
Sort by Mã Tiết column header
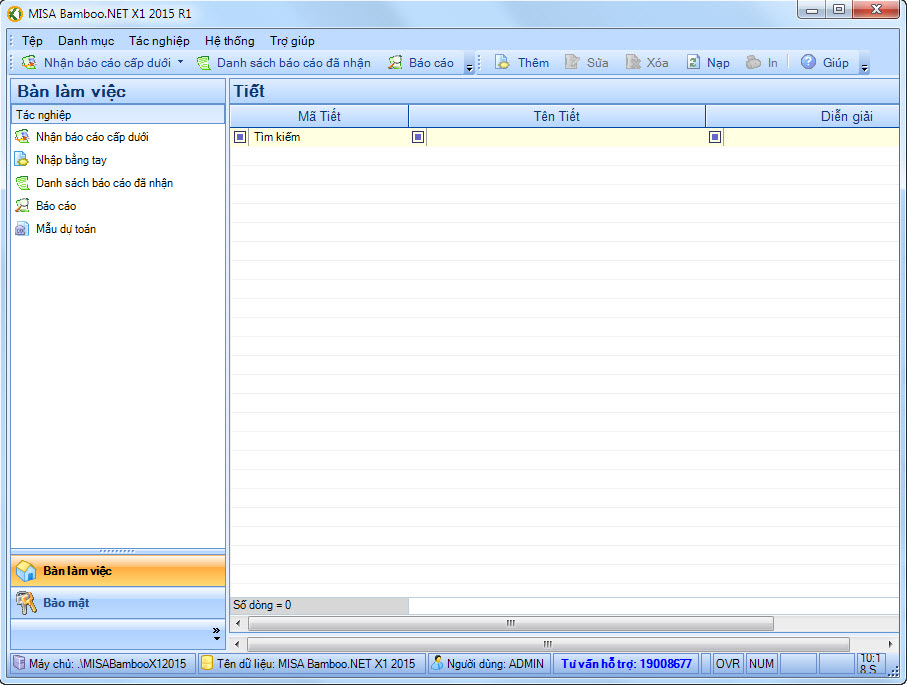tap(319, 116)
